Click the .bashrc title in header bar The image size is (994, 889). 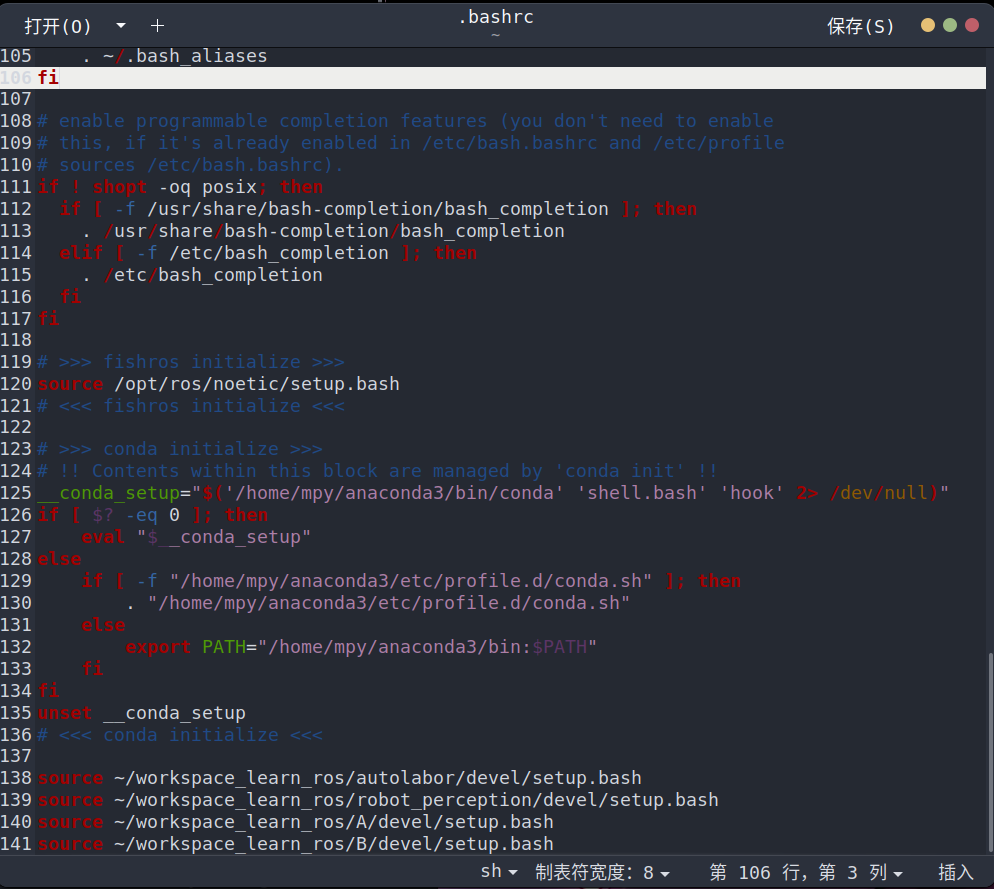(494, 18)
